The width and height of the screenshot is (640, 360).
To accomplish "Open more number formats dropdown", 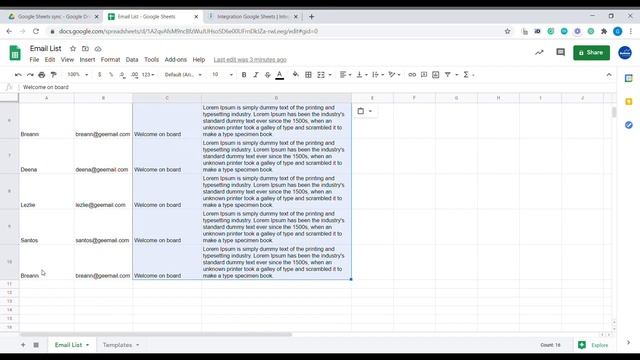I will pos(148,75).
